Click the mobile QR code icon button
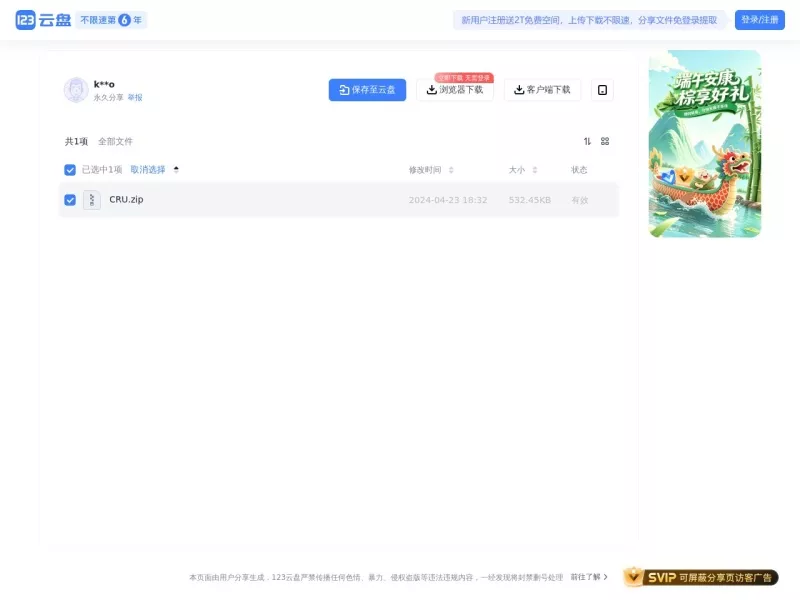This screenshot has width=800, height=600. [x=602, y=90]
